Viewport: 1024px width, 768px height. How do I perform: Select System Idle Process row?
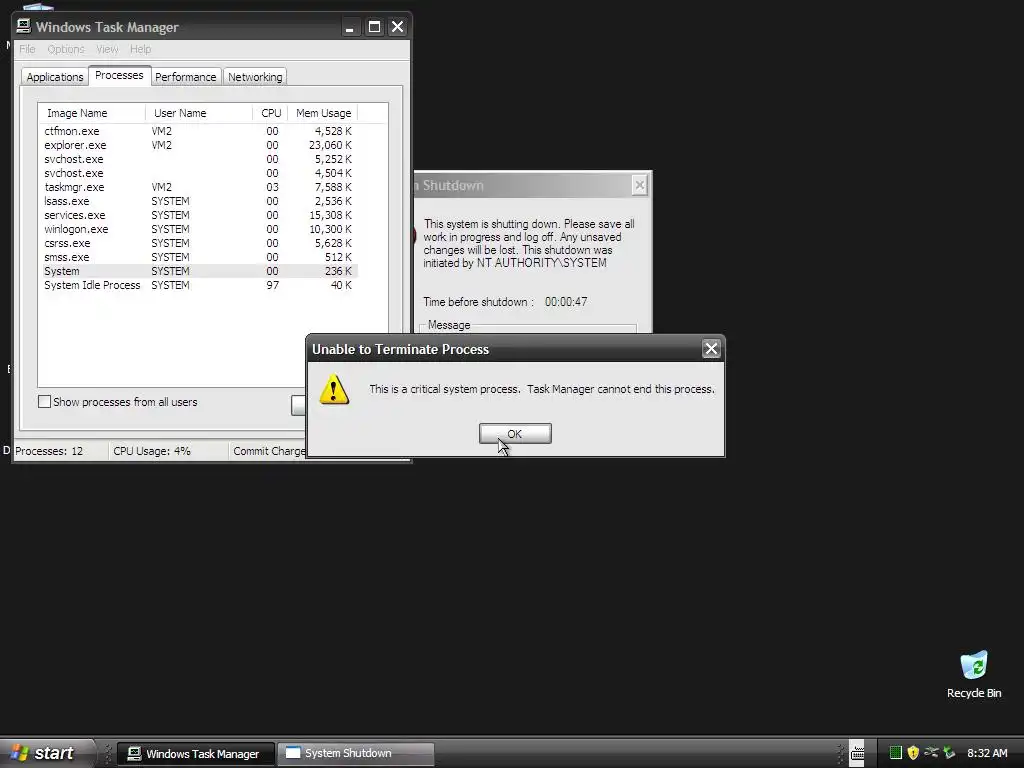point(199,285)
